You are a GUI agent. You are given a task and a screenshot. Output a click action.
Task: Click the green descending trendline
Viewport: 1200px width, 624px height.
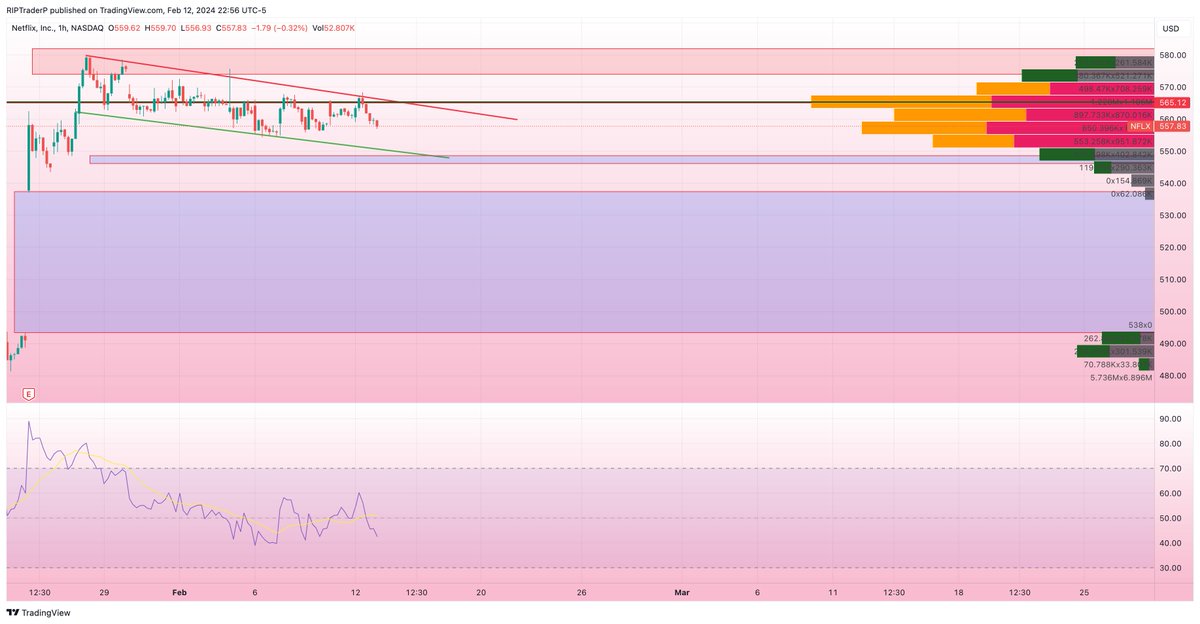pos(262,135)
